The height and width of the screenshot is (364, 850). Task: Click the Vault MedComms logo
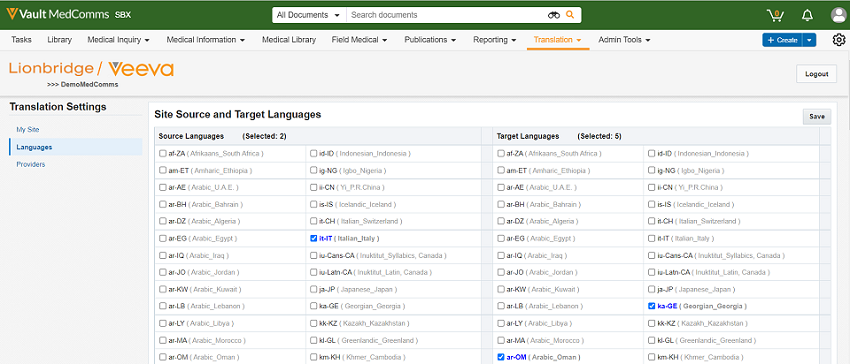click(68, 15)
